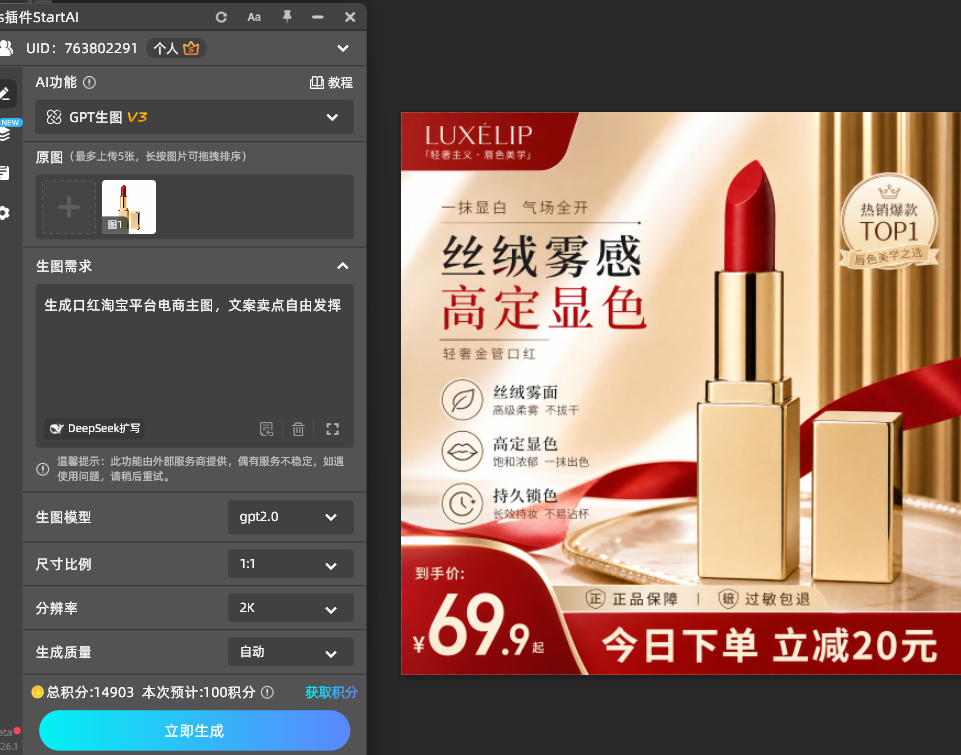961x755 pixels.
Task: Open the settings gear sidebar icon
Action: click(x=5, y=213)
